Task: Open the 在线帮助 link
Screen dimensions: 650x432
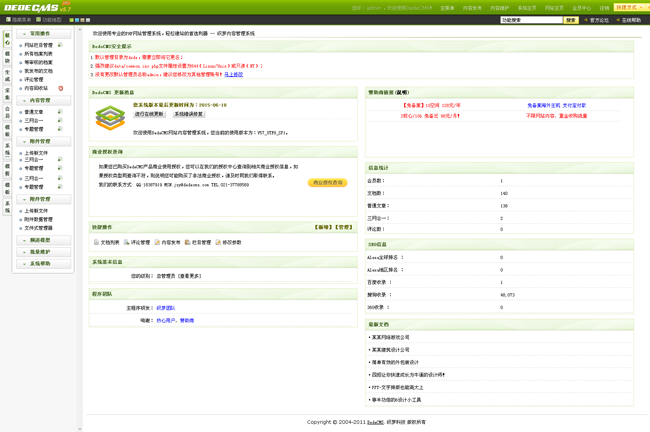Action: [x=631, y=20]
